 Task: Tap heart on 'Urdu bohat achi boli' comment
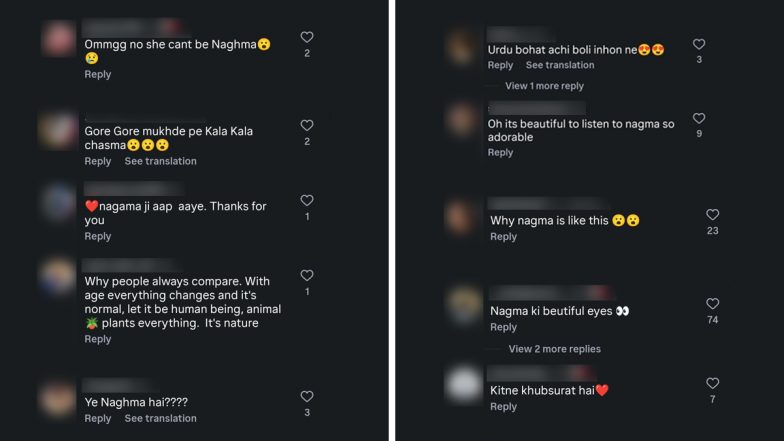tap(699, 44)
